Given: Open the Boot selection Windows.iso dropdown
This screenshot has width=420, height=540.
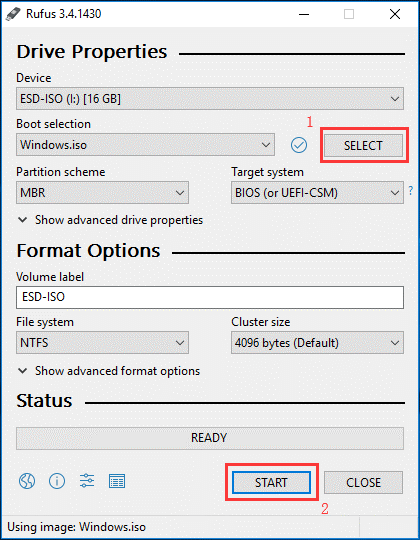Looking at the screenshot, I should [145, 145].
